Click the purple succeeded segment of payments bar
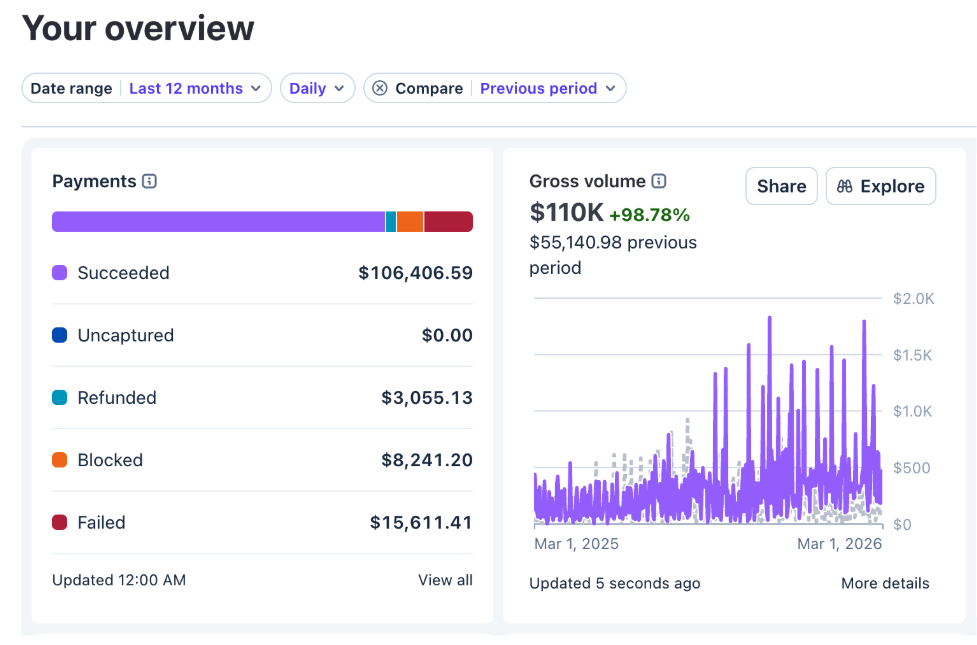Viewport: 977px width, 645px height. click(x=218, y=222)
